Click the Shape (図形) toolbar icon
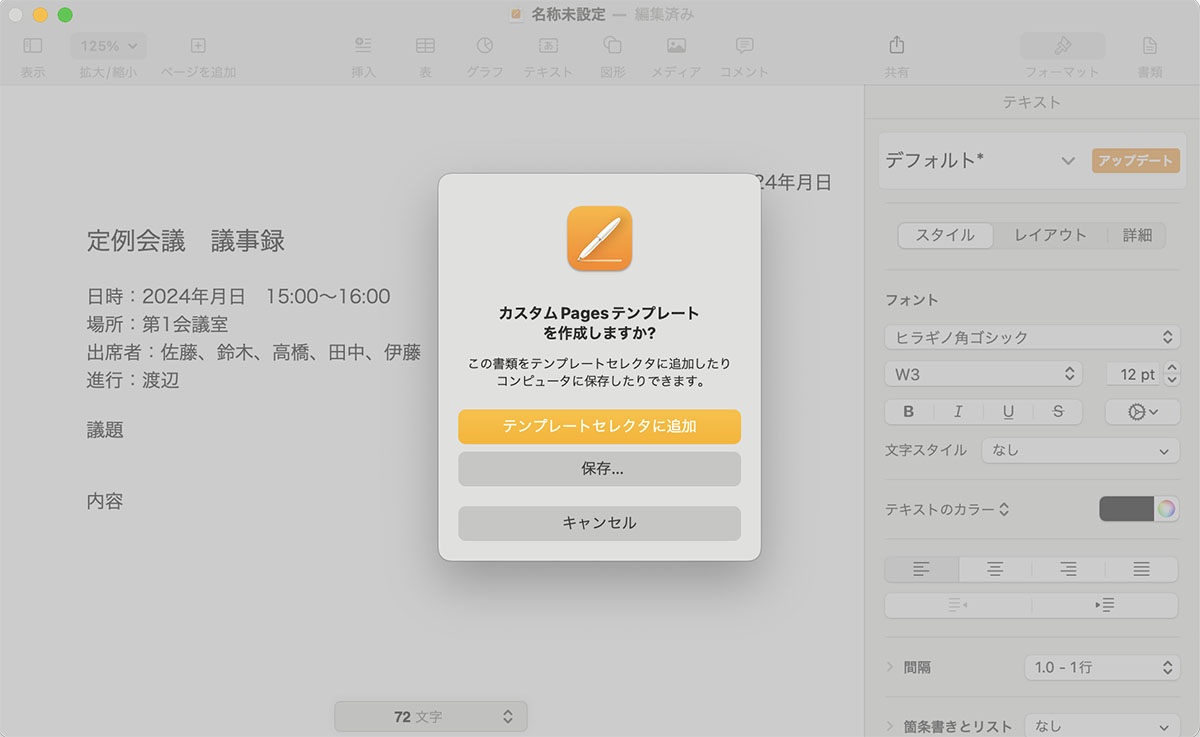 coord(613,46)
